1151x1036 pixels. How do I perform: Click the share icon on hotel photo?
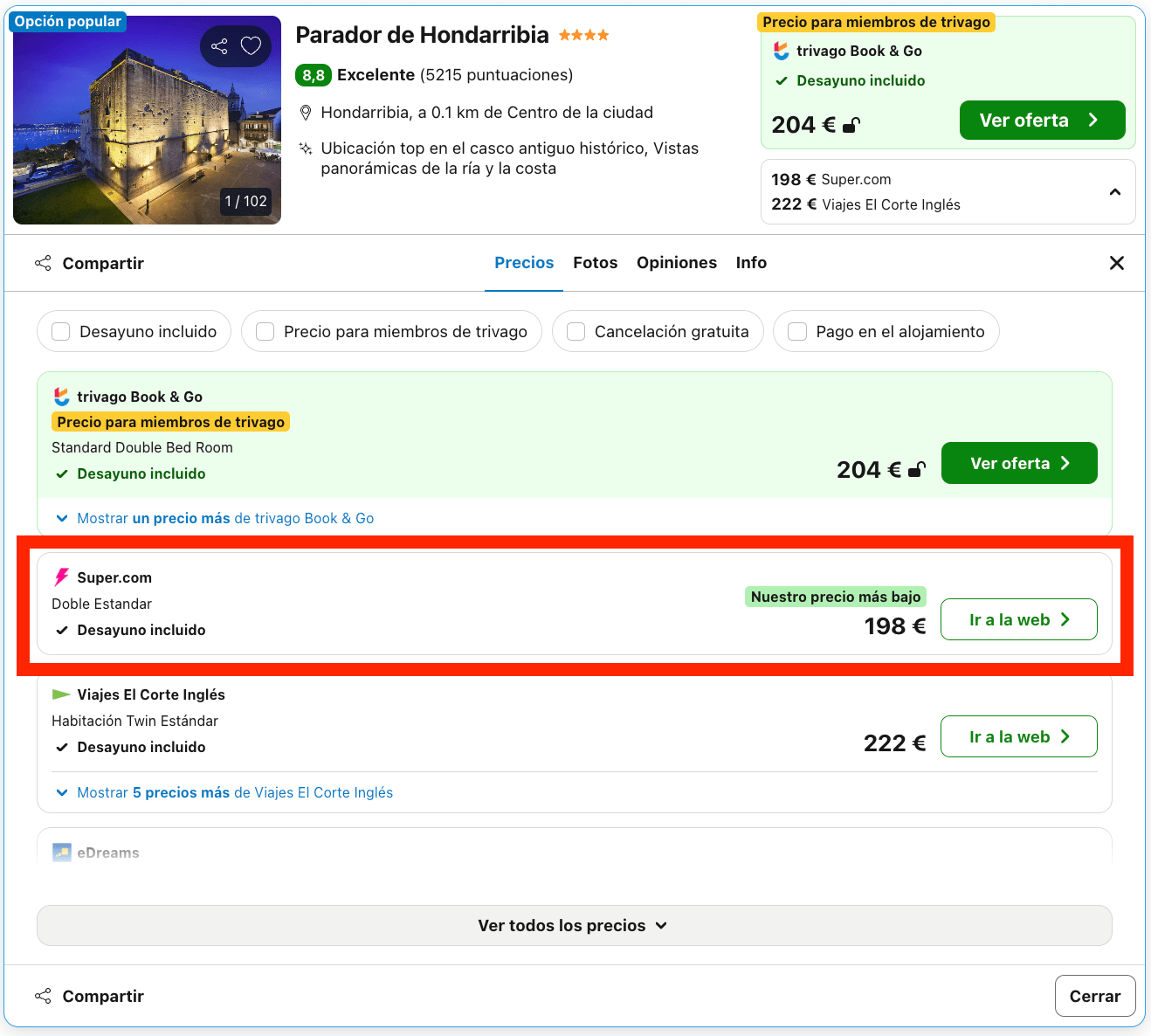point(219,46)
